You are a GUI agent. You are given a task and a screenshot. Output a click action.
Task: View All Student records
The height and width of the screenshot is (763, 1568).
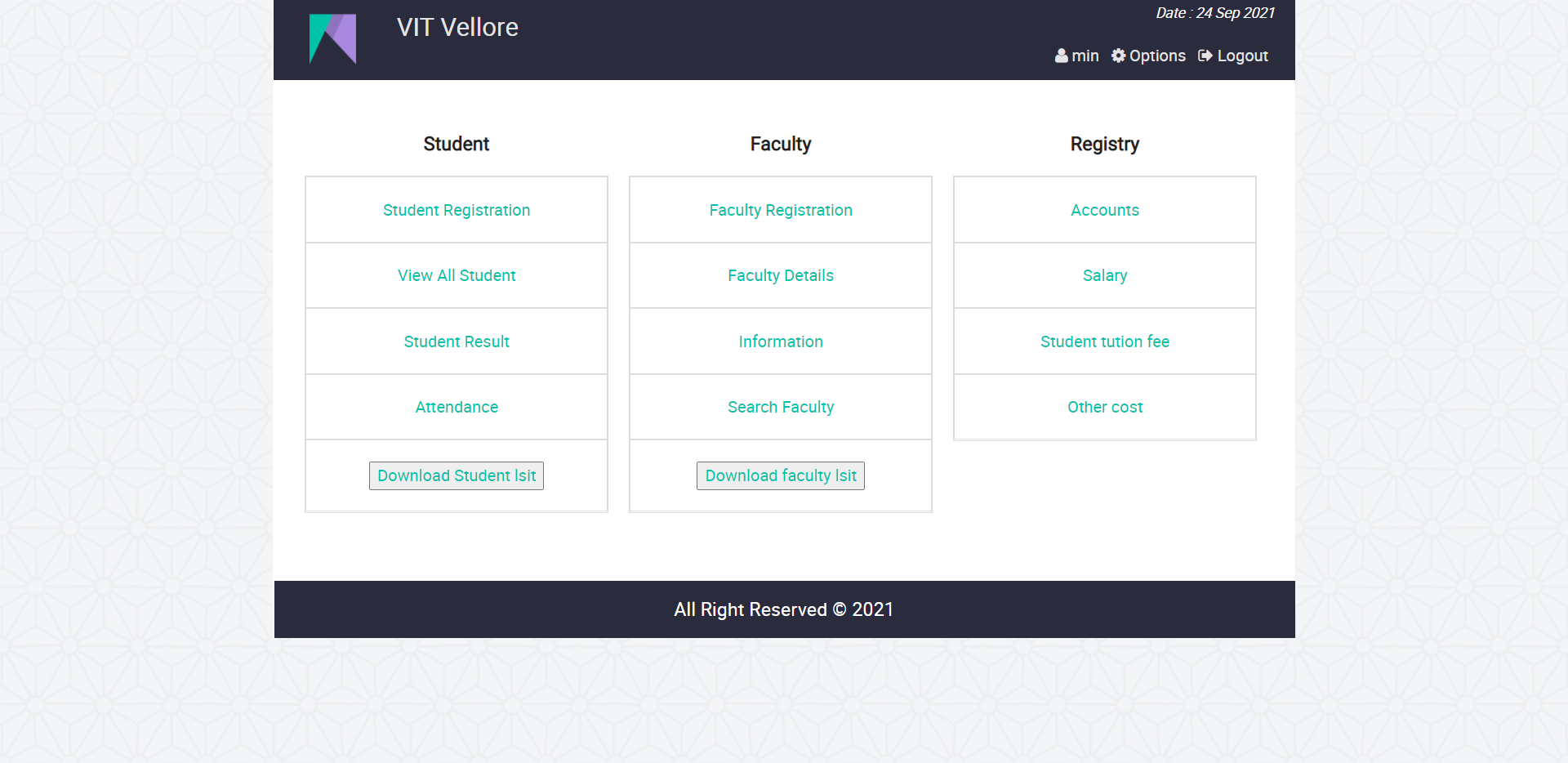pyautogui.click(x=456, y=275)
